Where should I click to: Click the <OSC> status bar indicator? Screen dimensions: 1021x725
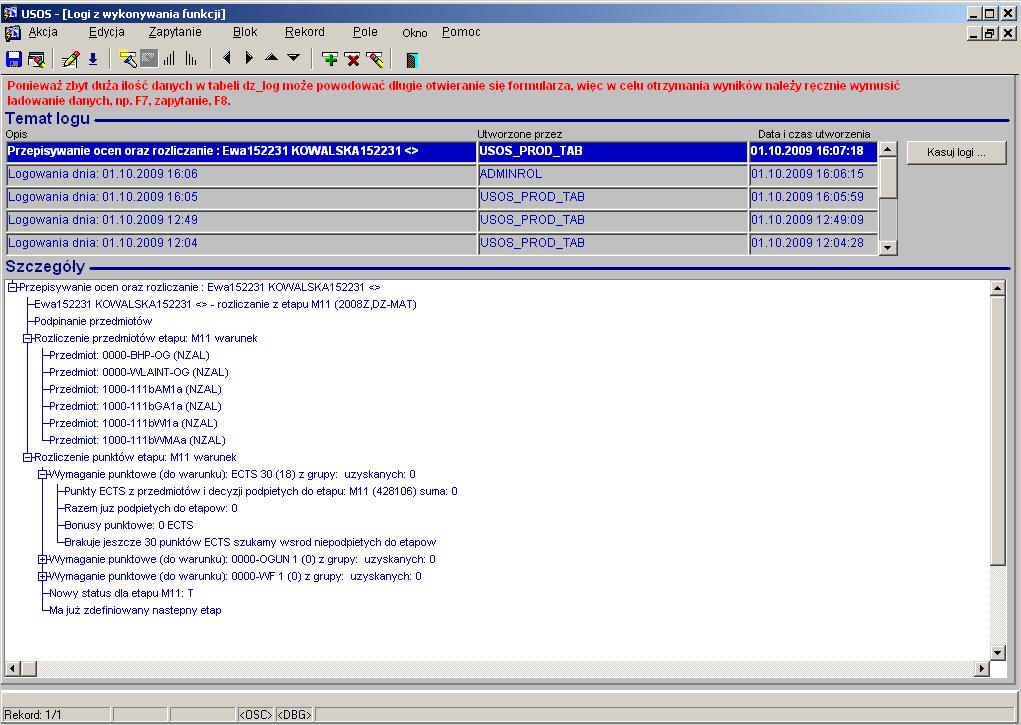coord(255,715)
